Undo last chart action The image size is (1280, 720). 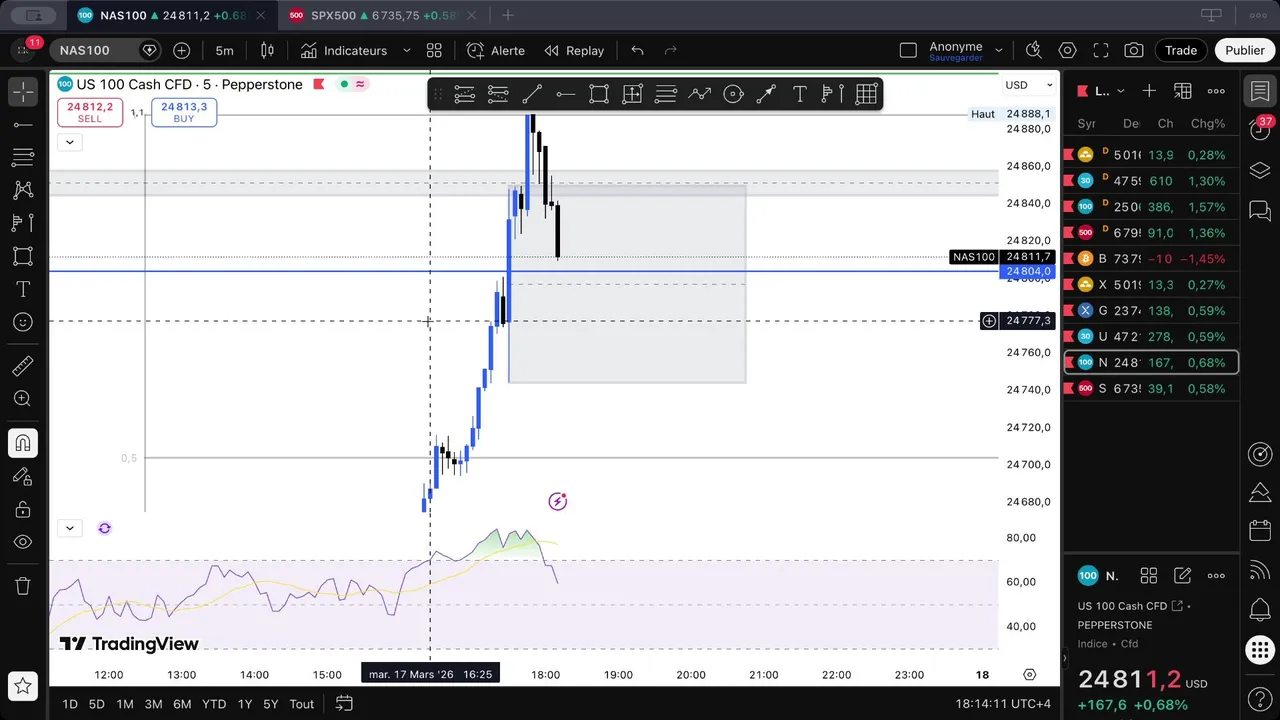pos(637,50)
